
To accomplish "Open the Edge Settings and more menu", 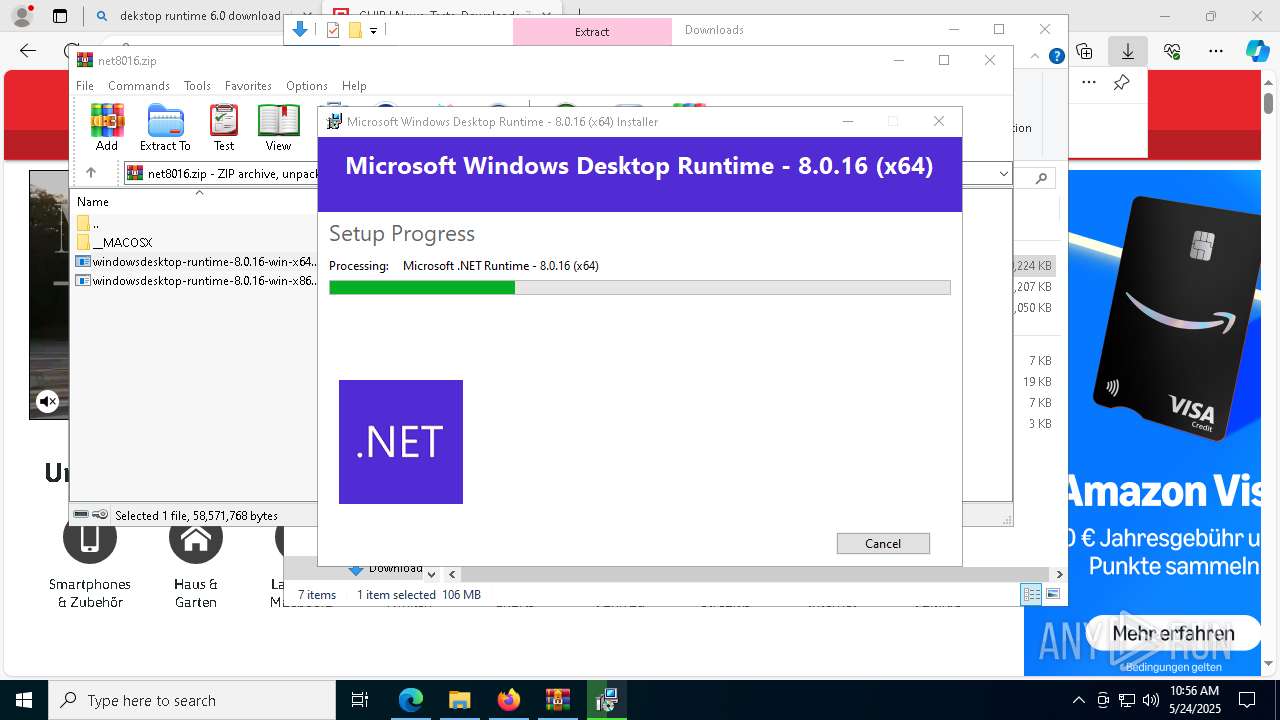I will click(1216, 51).
